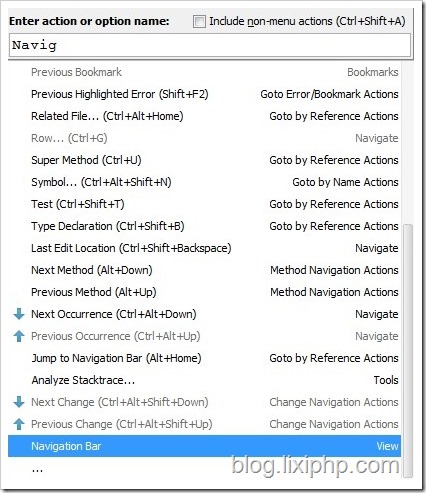The width and height of the screenshot is (426, 493).
Task: Click the results list scrollbar thumb
Action: pyautogui.click(x=407, y=352)
